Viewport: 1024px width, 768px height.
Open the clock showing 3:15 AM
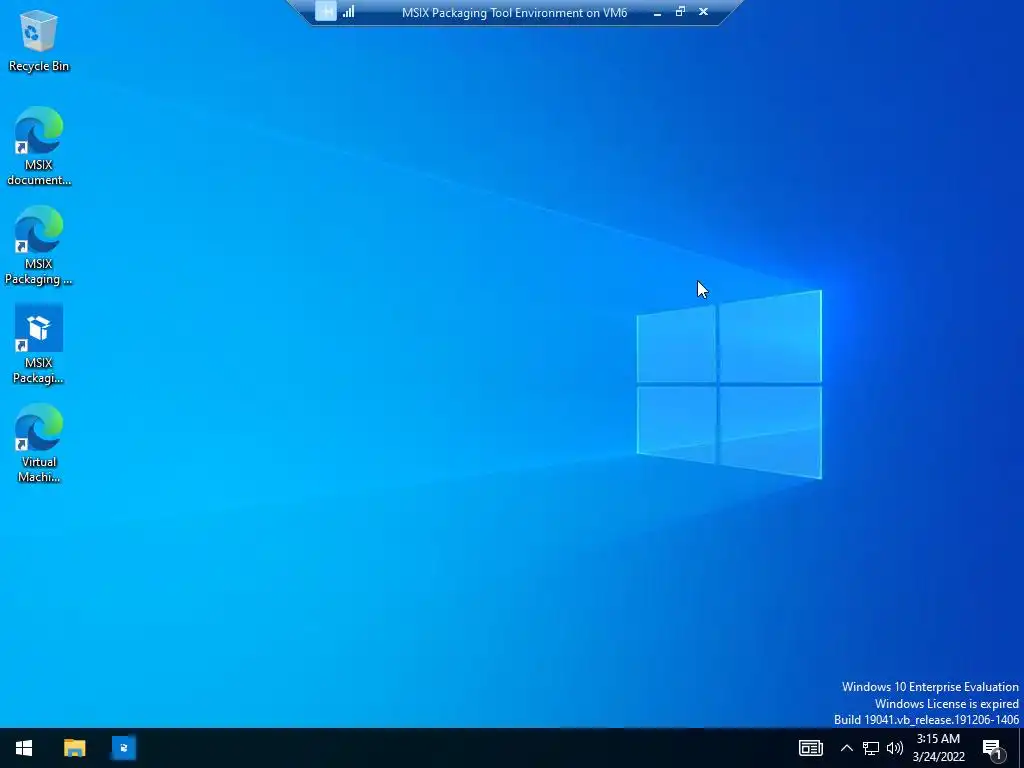tap(938, 748)
